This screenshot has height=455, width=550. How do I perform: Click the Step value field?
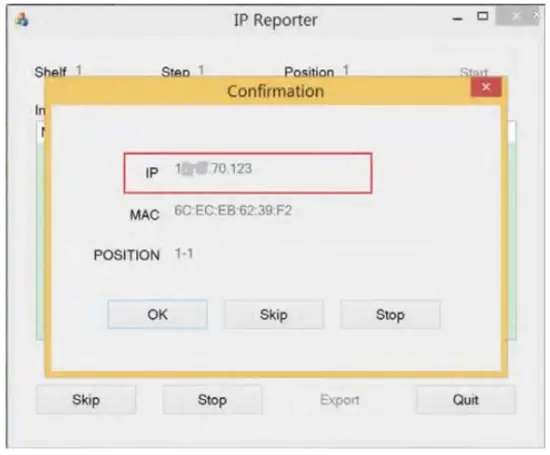pos(201,71)
